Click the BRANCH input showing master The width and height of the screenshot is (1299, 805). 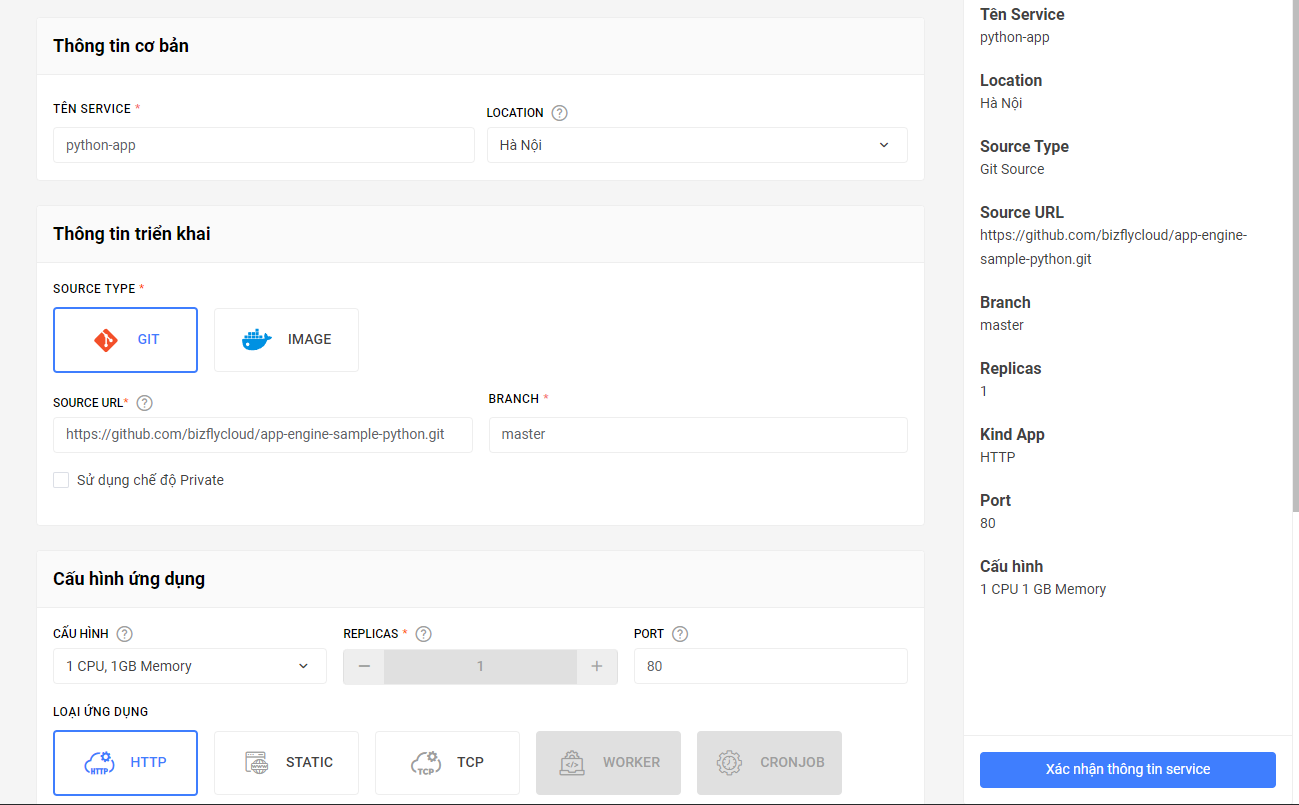click(x=697, y=434)
